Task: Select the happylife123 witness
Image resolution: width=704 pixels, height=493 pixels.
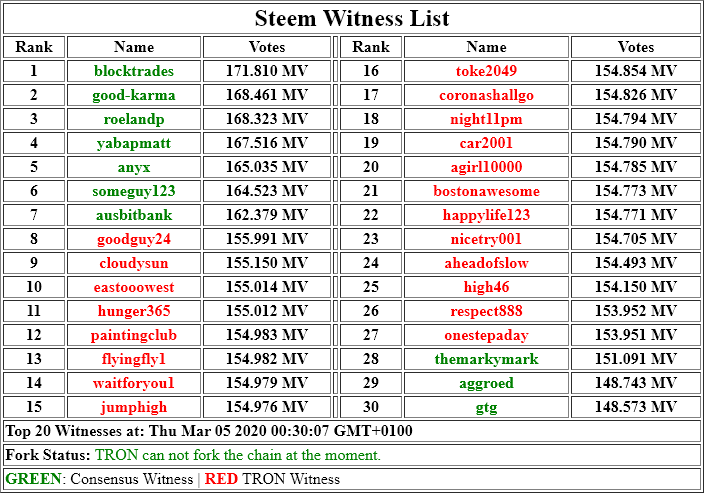Action: [486, 215]
